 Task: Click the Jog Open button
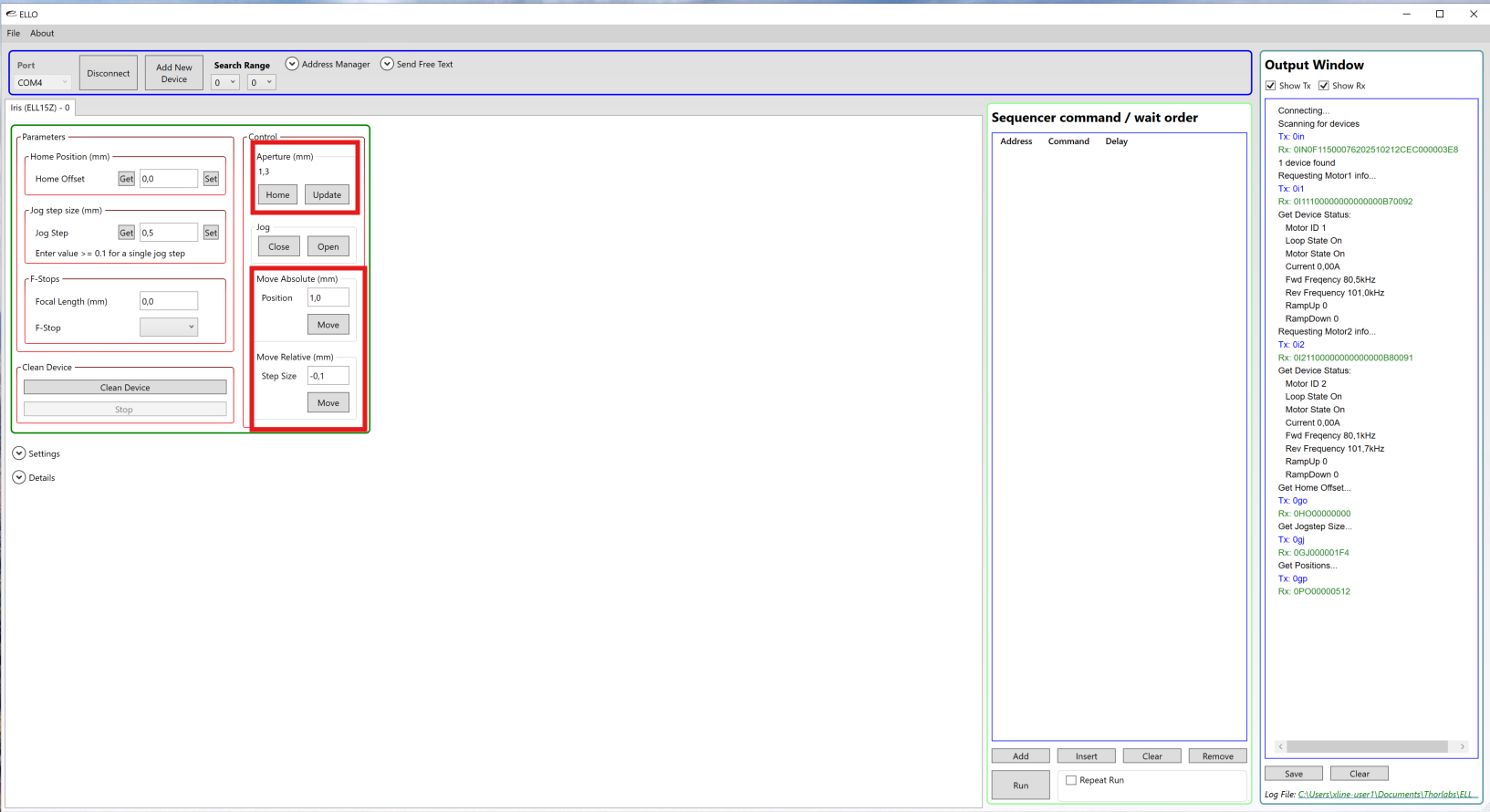click(x=328, y=246)
